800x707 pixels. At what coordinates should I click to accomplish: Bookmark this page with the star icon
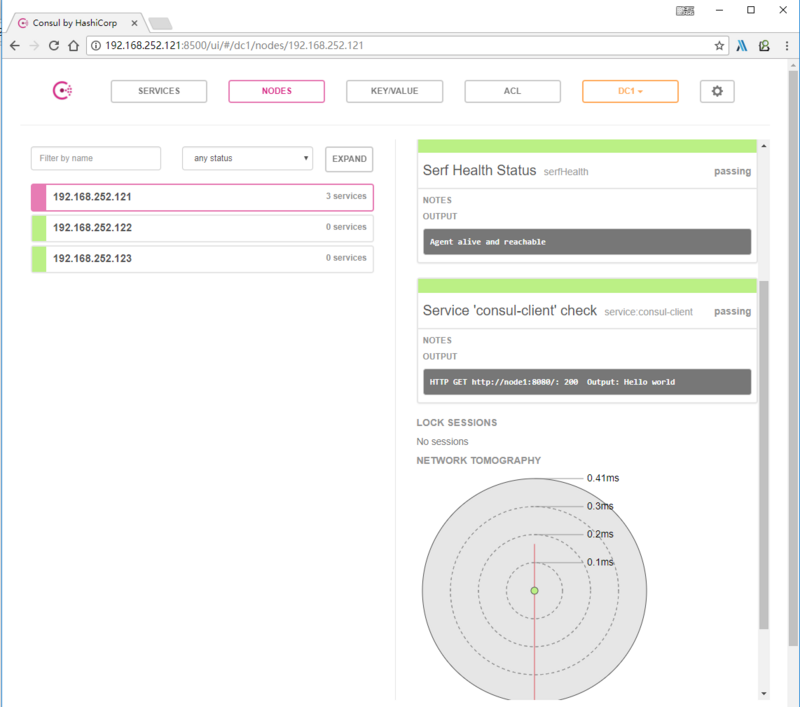point(719,45)
